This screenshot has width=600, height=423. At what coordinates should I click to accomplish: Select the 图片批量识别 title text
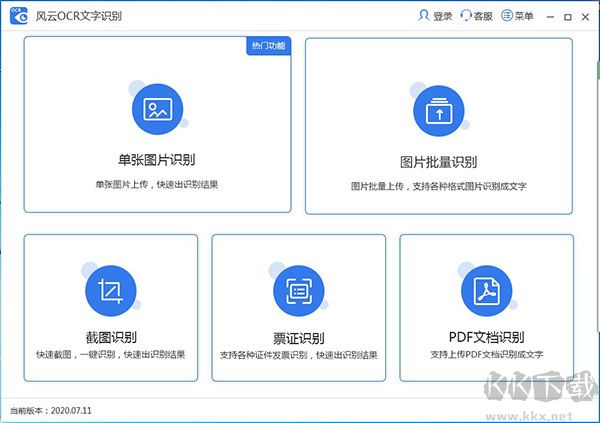pyautogui.click(x=439, y=162)
